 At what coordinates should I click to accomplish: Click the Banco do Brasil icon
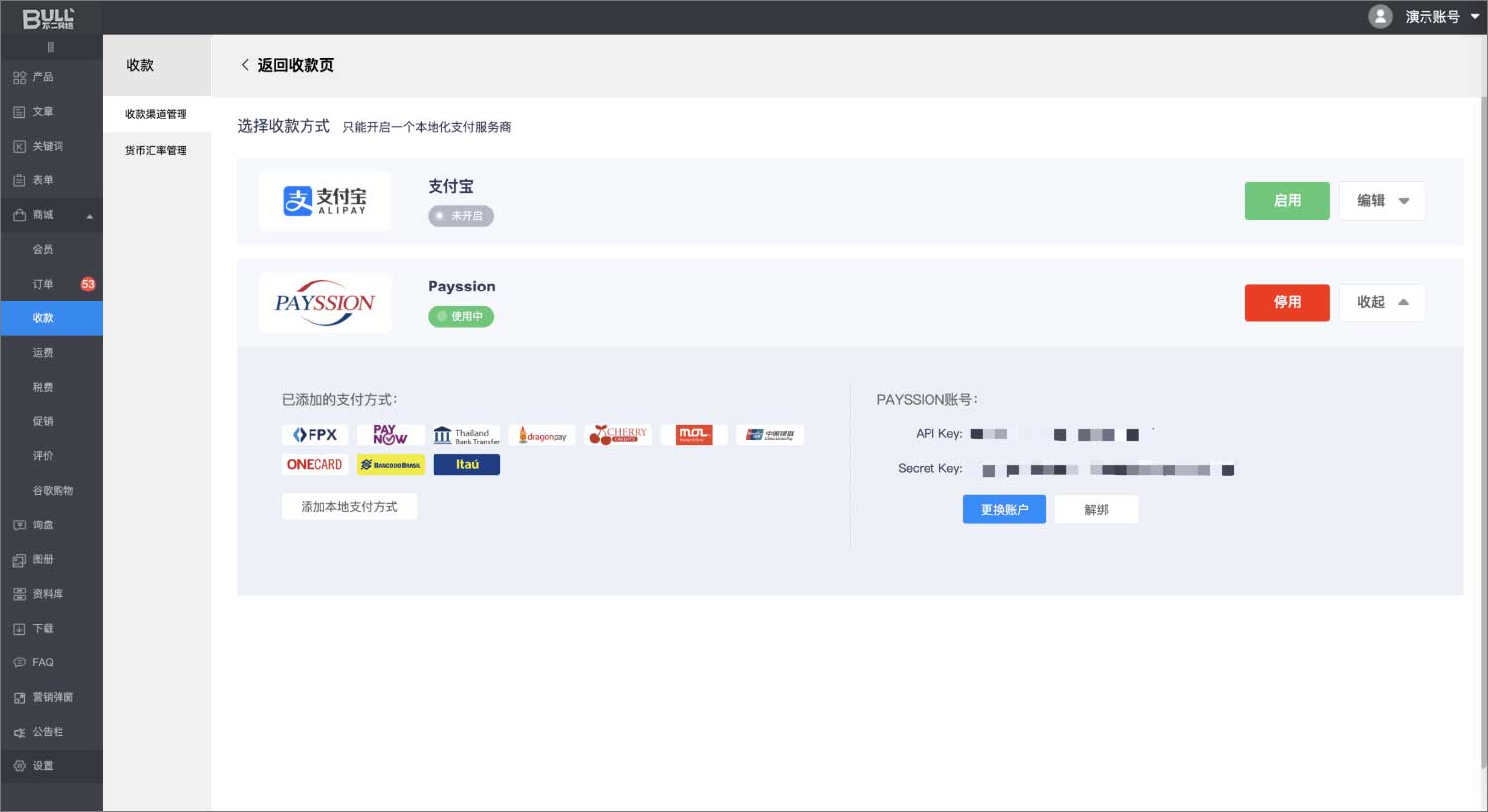pos(390,465)
